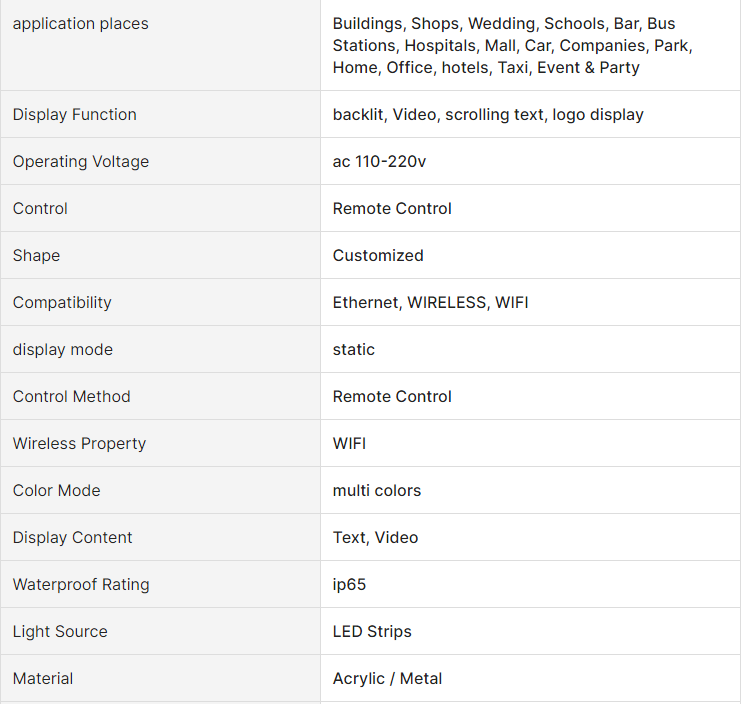This screenshot has height=704, width=741.
Task: Click the 'Wireless Property' label
Action: click(x=79, y=444)
